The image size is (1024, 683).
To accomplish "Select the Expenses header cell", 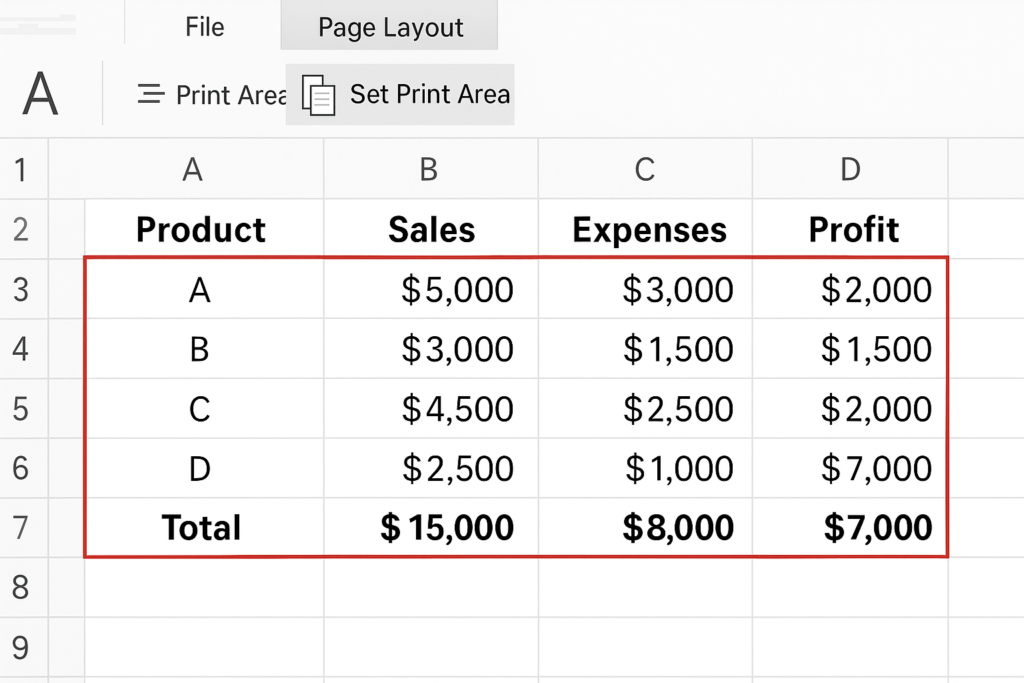I will (649, 230).
